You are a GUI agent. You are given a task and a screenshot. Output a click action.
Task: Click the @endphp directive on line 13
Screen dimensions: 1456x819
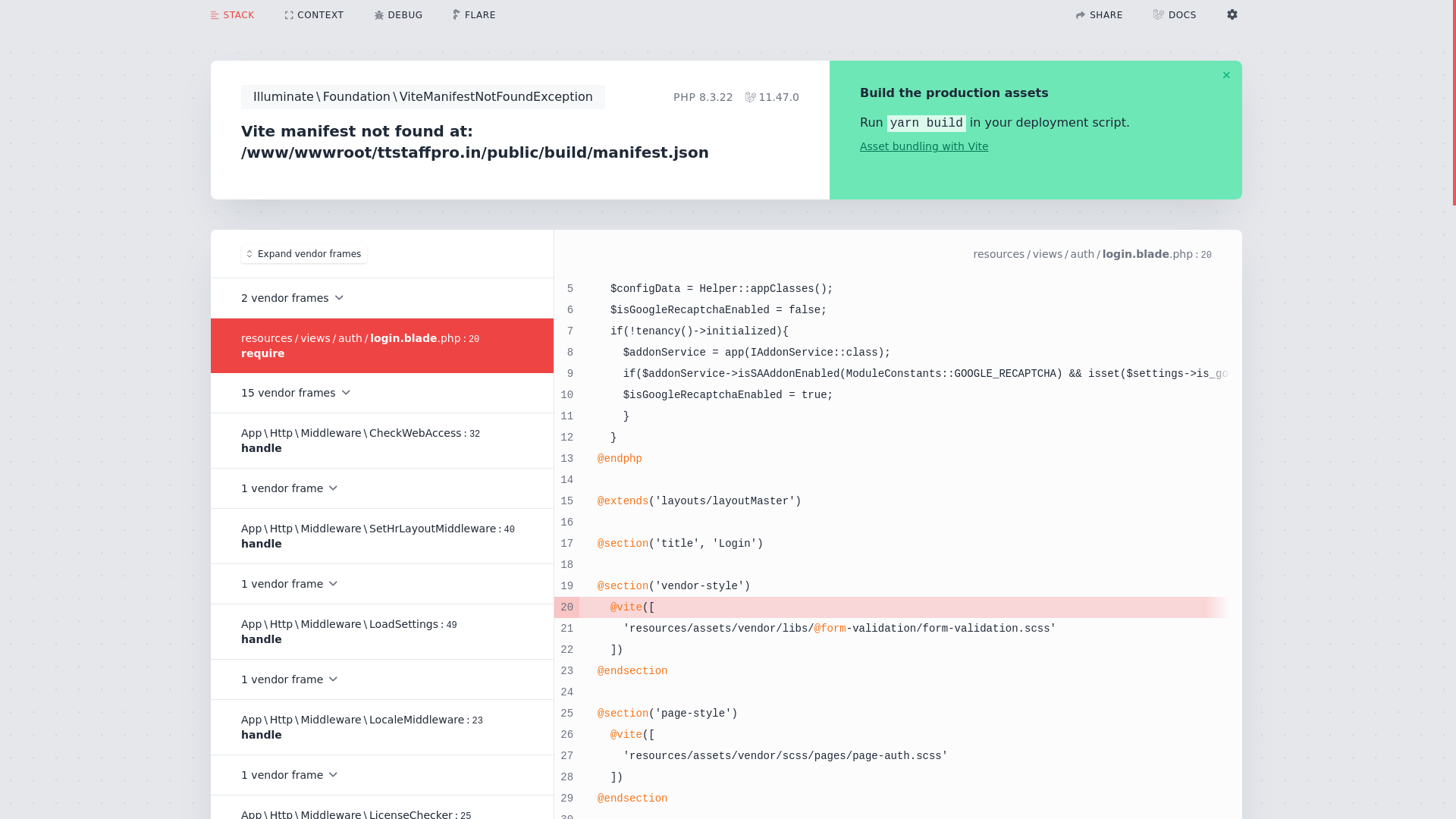[x=620, y=459]
